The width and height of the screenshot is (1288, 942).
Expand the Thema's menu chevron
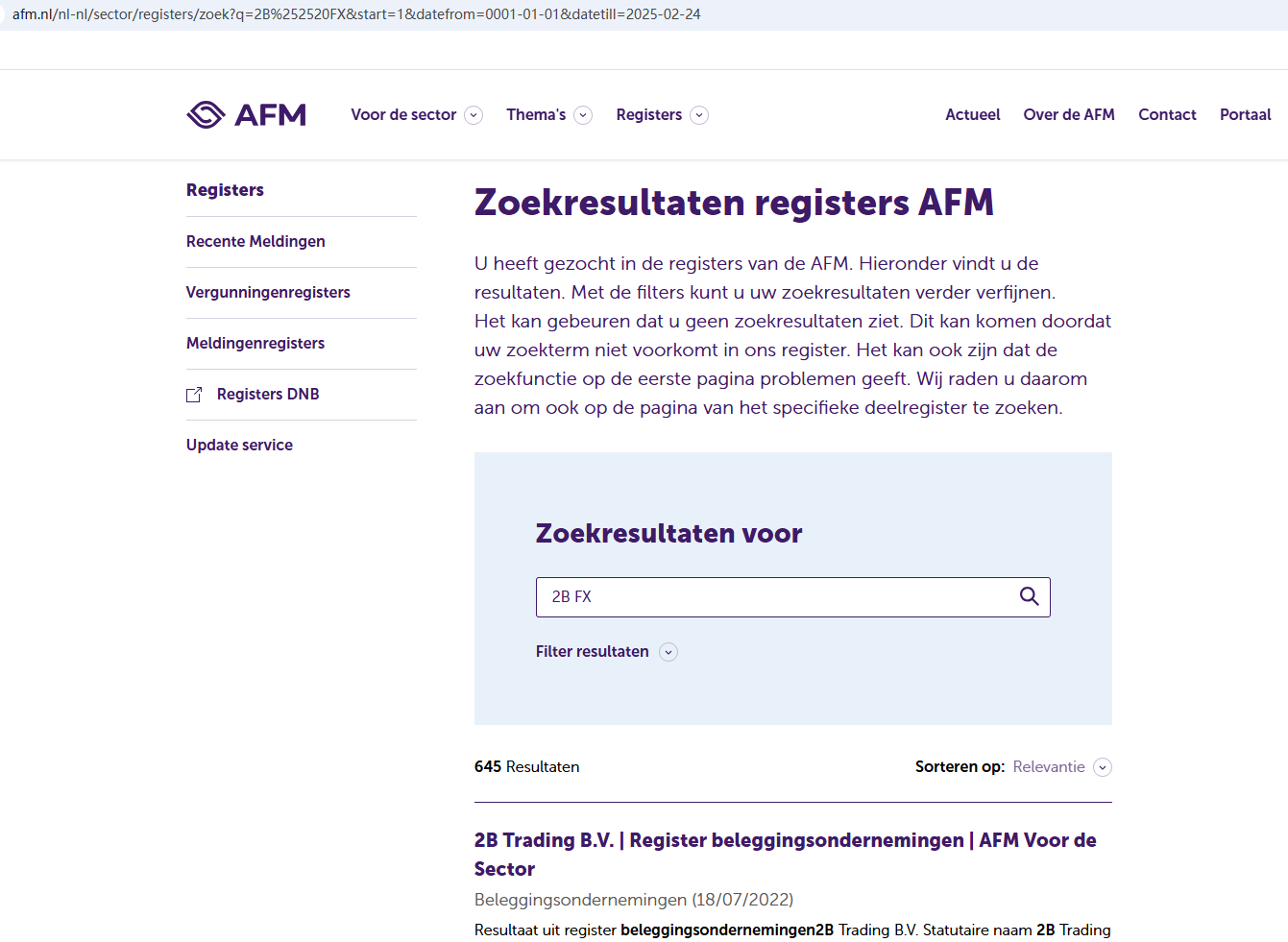[x=583, y=115]
